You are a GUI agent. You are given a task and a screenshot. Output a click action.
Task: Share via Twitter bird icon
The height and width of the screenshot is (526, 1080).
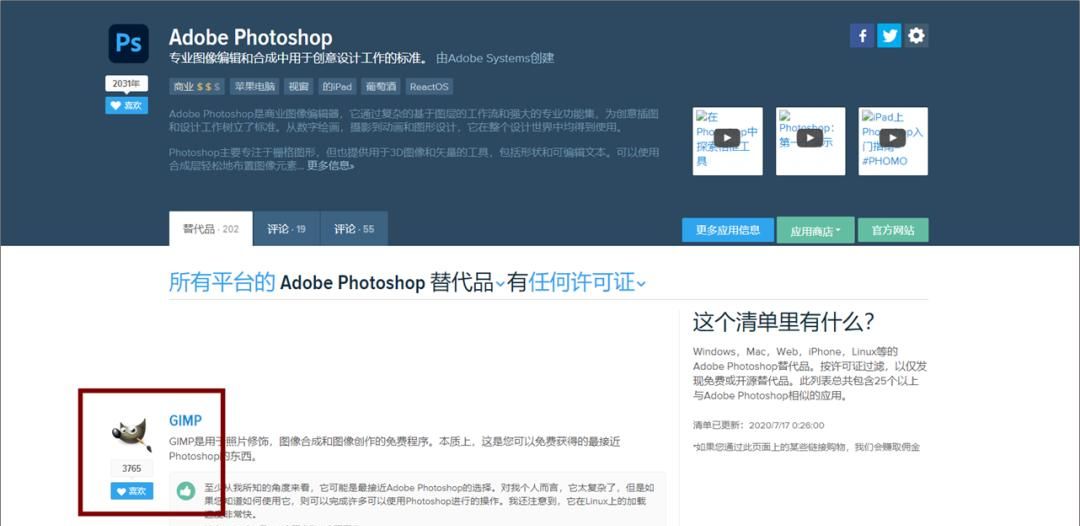pos(889,36)
